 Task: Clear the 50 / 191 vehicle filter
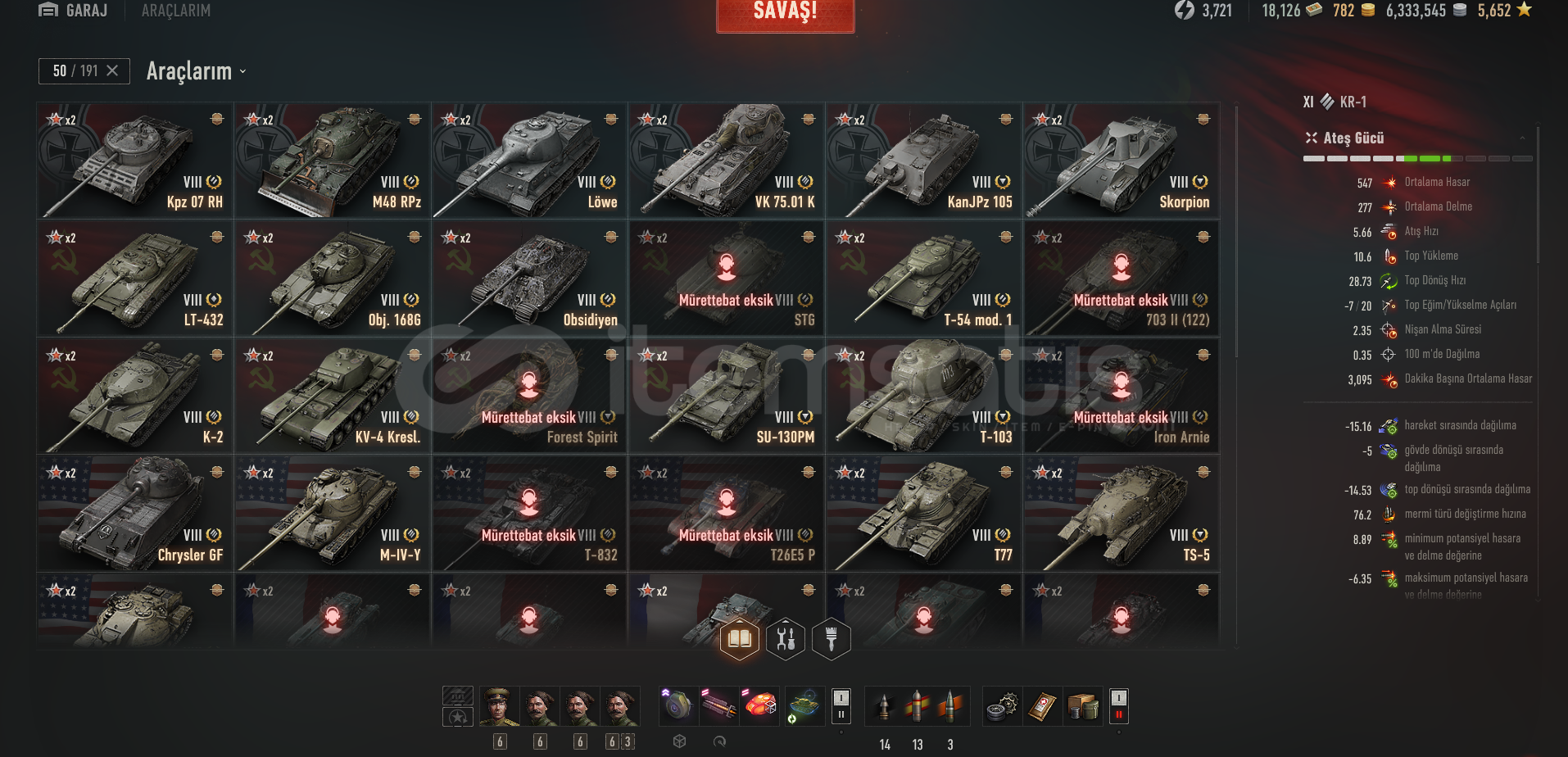coord(112,71)
